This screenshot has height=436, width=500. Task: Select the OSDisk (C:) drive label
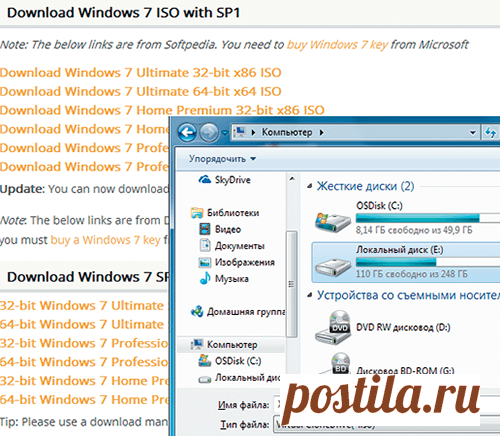[x=379, y=206]
